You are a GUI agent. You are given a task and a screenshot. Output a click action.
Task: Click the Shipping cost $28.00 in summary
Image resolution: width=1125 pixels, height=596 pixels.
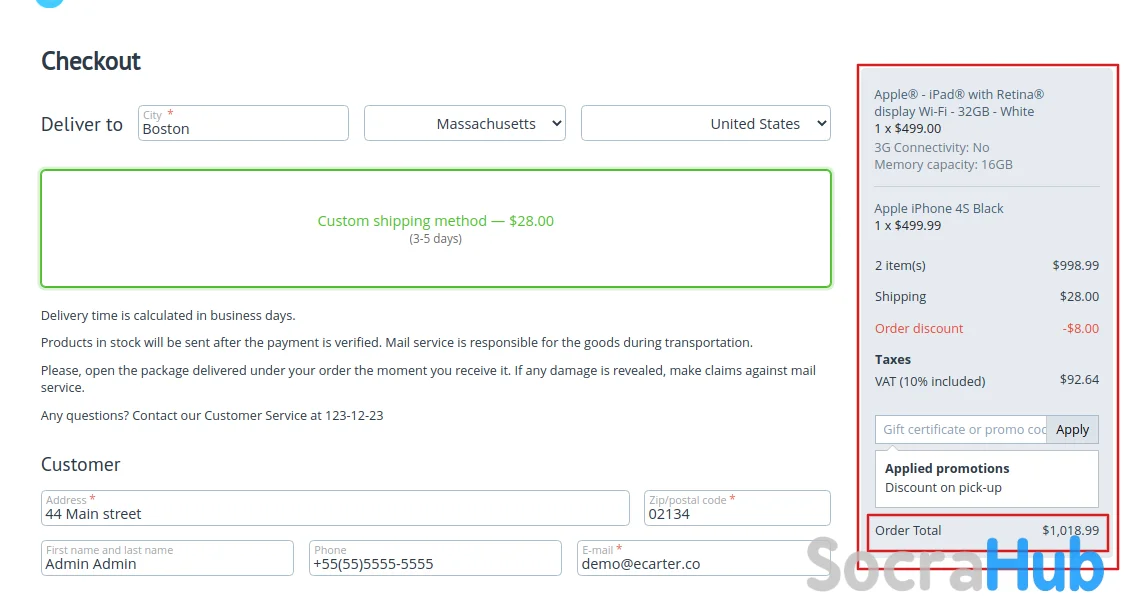[1079, 296]
